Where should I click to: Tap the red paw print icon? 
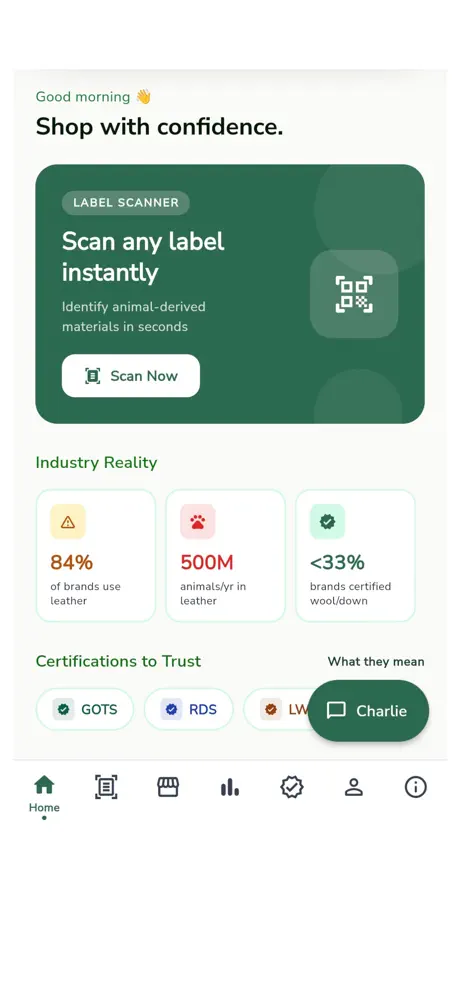coord(198,522)
